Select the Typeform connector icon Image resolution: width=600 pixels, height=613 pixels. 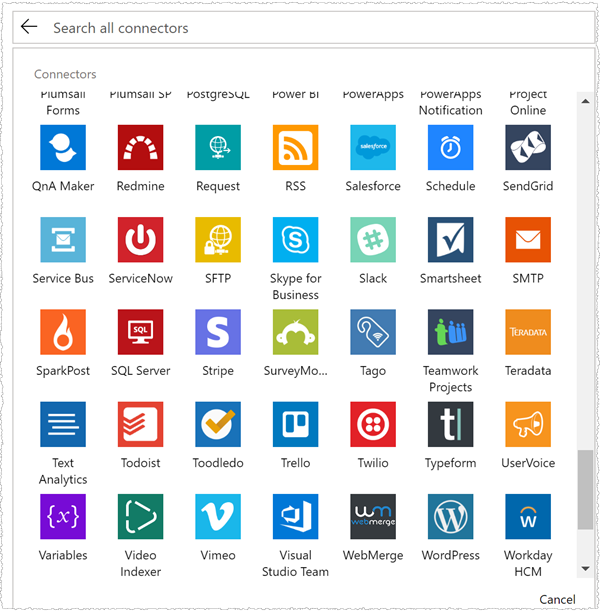[450, 424]
